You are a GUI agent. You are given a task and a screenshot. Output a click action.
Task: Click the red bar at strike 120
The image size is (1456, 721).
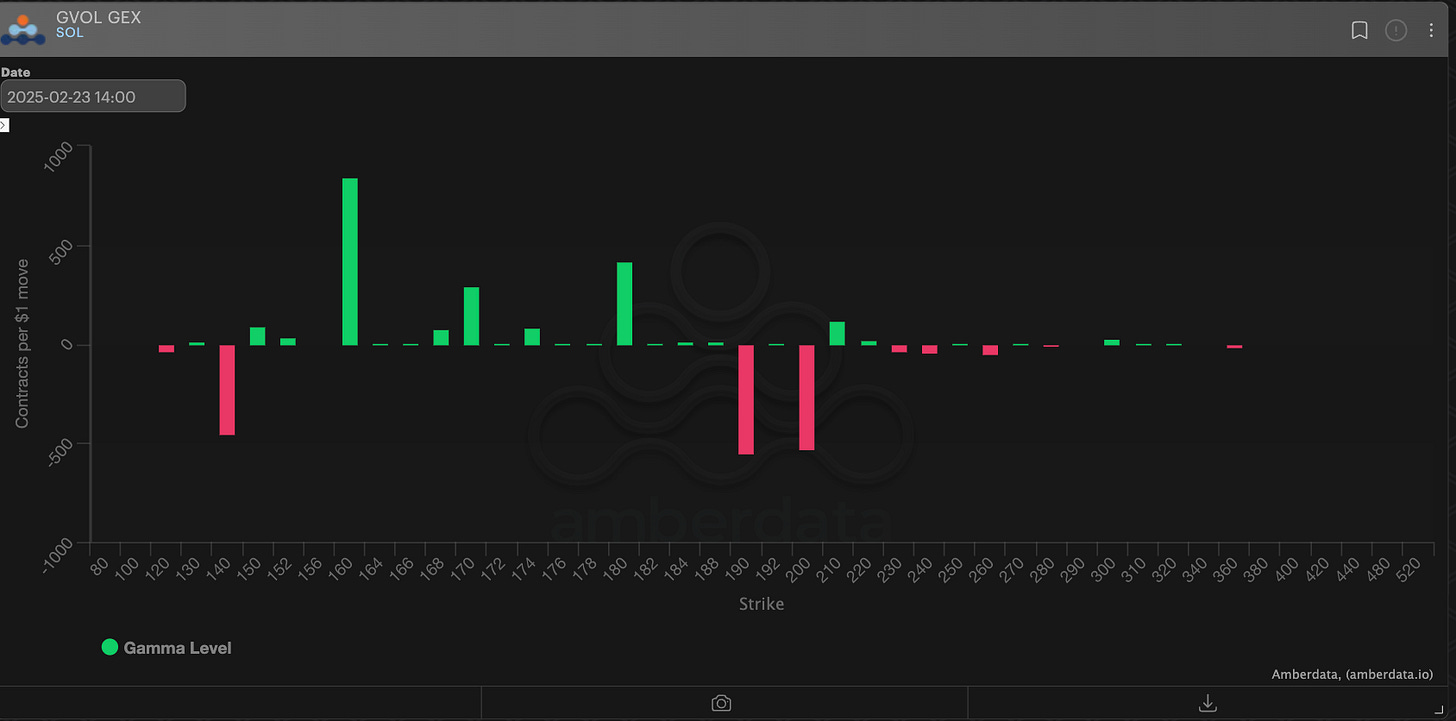coord(166,349)
